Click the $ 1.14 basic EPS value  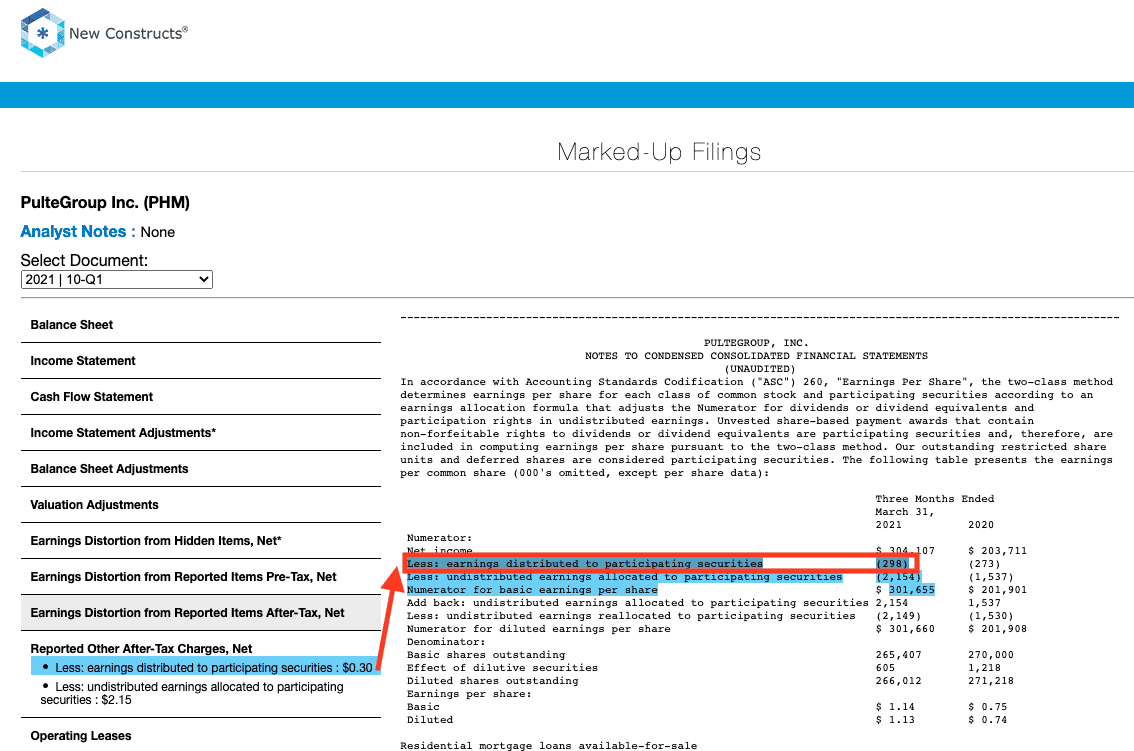tap(895, 707)
